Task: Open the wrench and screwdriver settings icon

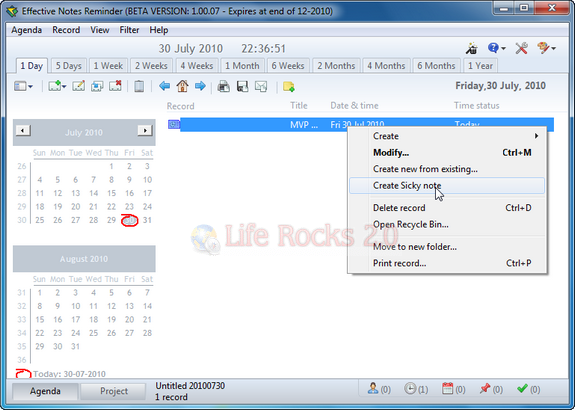Action: [521, 48]
